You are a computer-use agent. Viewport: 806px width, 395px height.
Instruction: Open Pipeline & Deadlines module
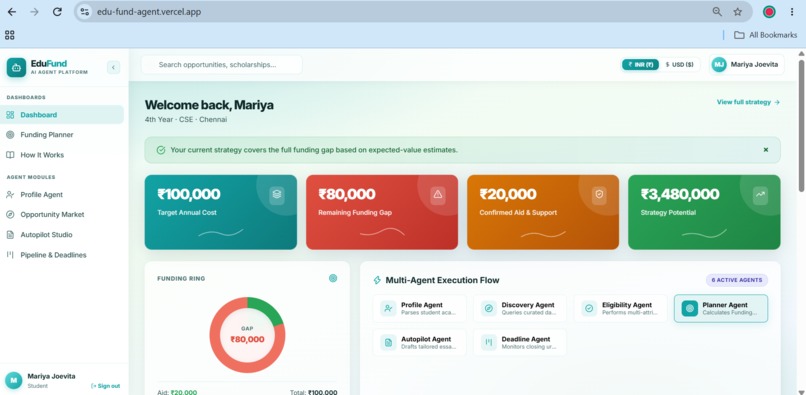pyautogui.click(x=62, y=255)
